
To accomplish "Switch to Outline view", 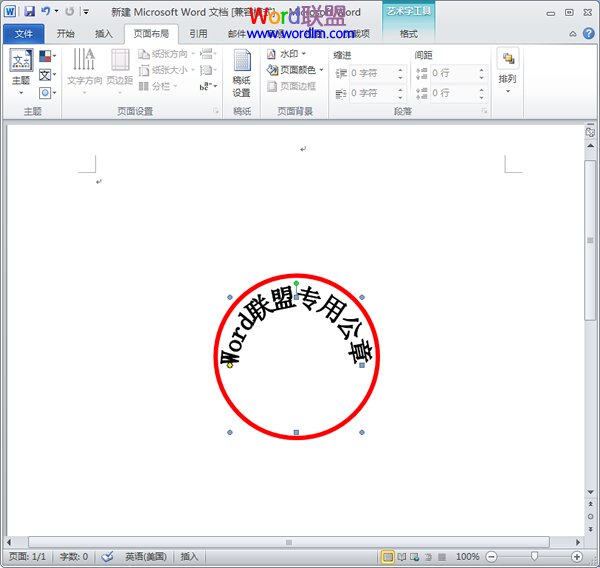I will [x=429, y=557].
